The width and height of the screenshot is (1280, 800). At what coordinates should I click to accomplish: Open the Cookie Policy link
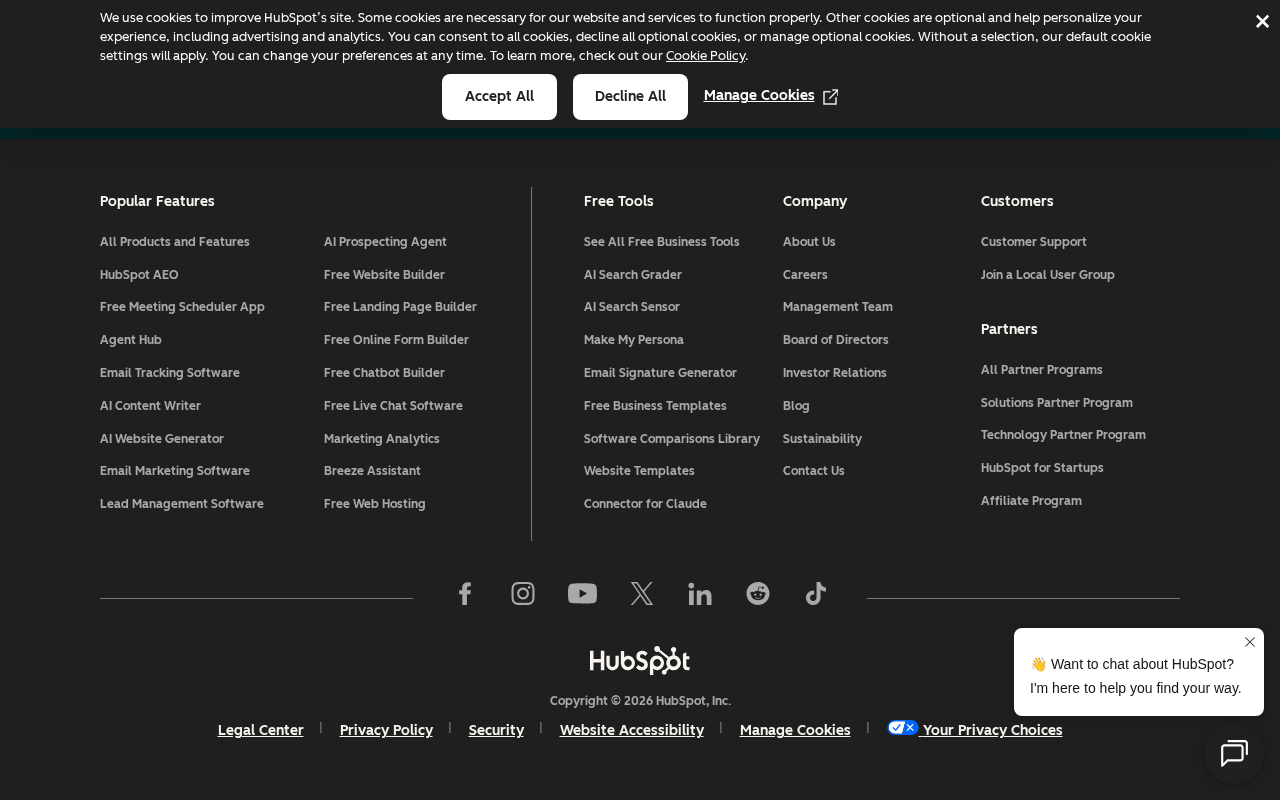point(705,56)
